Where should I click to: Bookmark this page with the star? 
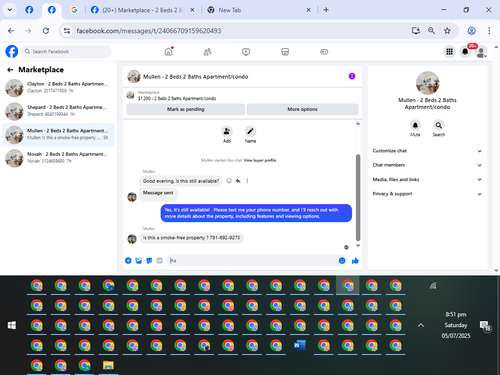pyautogui.click(x=447, y=31)
